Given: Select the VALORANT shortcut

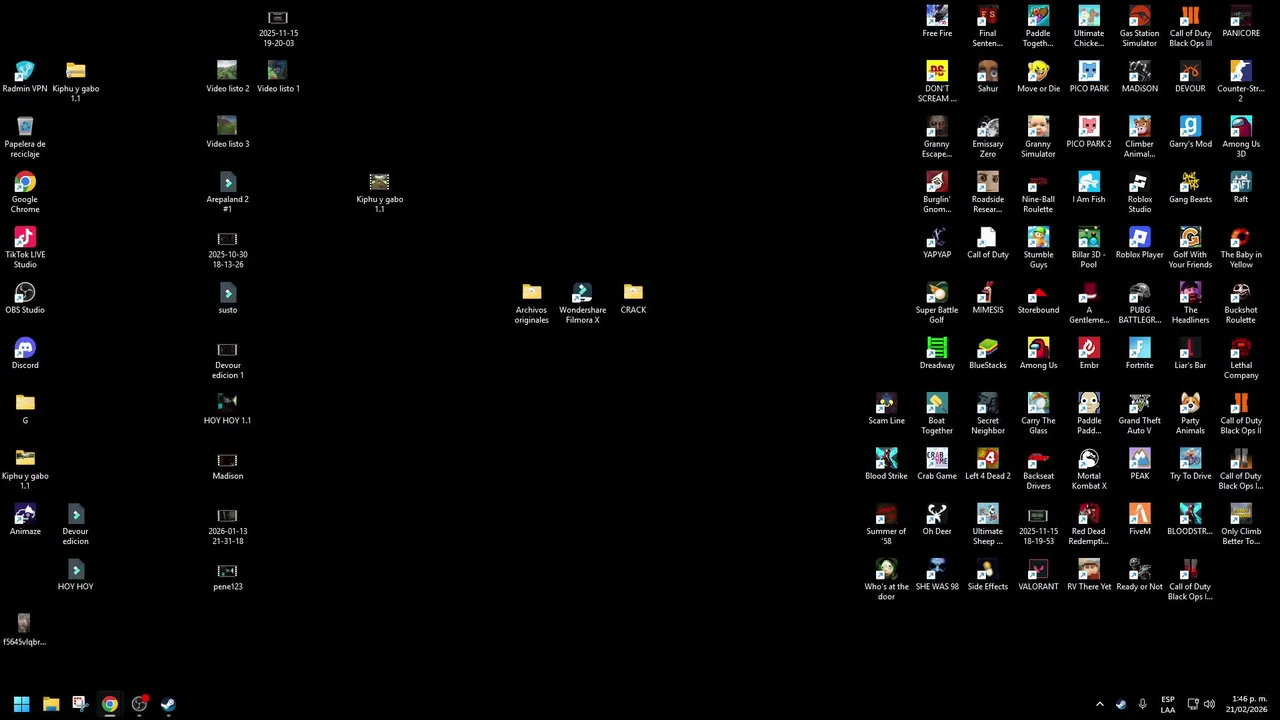Looking at the screenshot, I should (x=1038, y=574).
